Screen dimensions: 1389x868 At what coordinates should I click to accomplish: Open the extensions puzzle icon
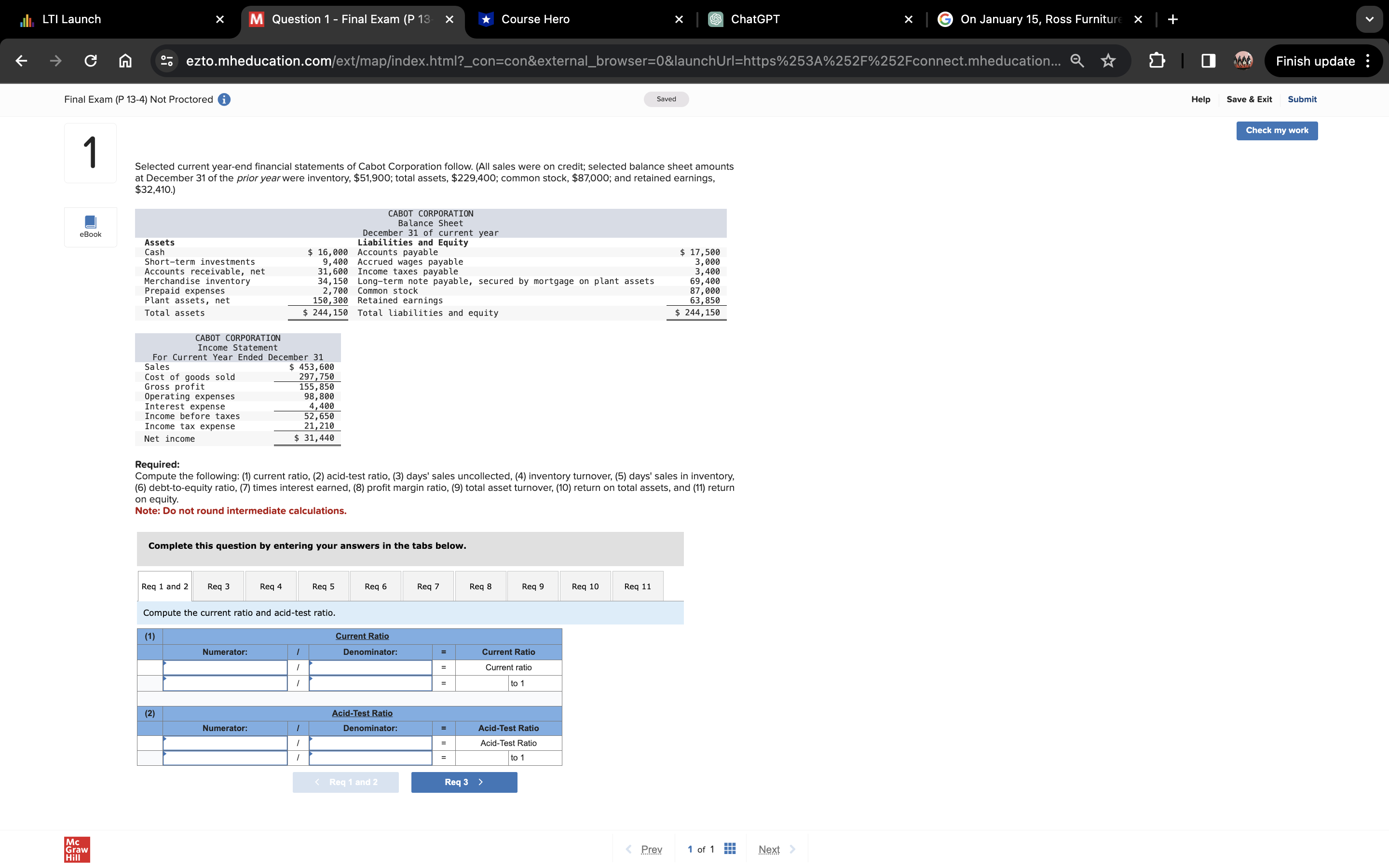[x=1157, y=61]
